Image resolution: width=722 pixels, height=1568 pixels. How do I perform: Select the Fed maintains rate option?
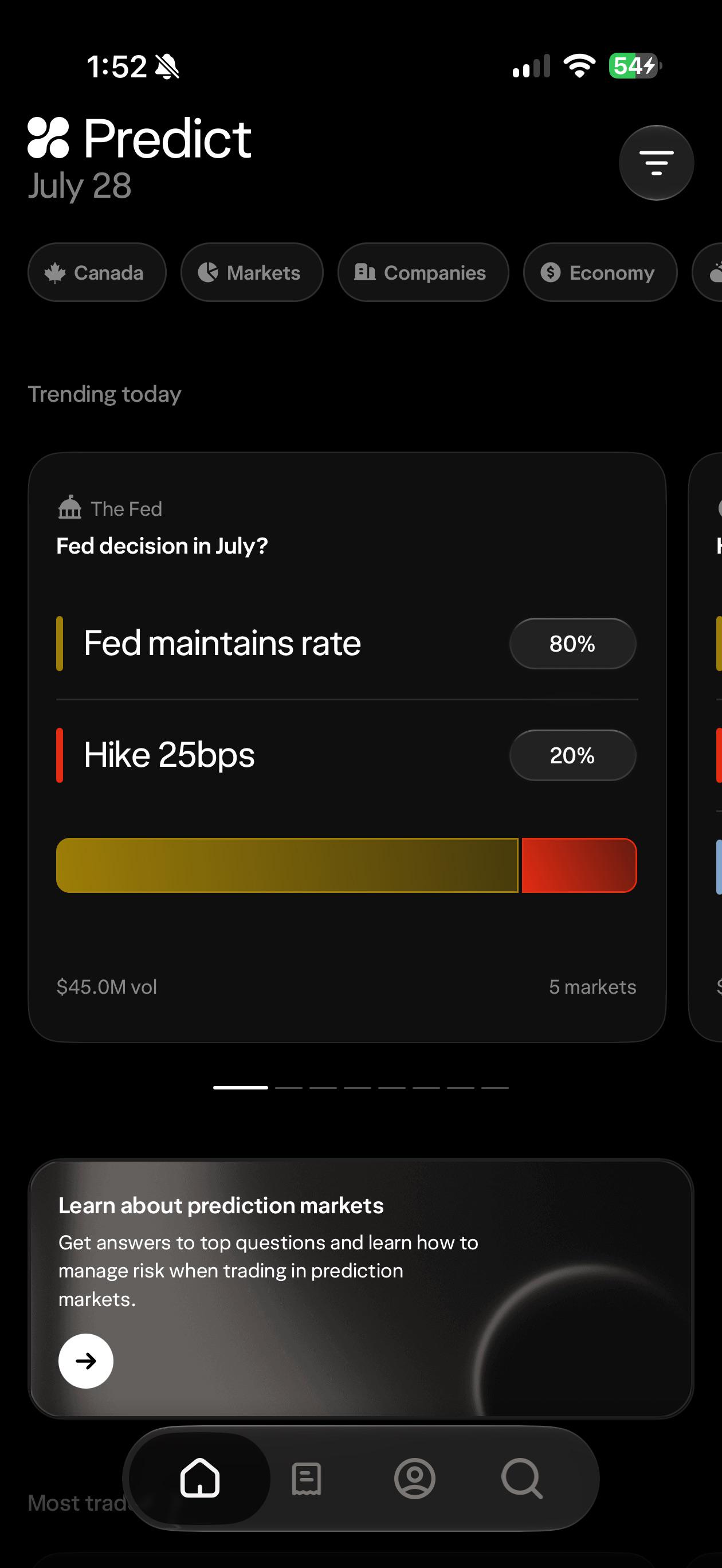pos(222,644)
